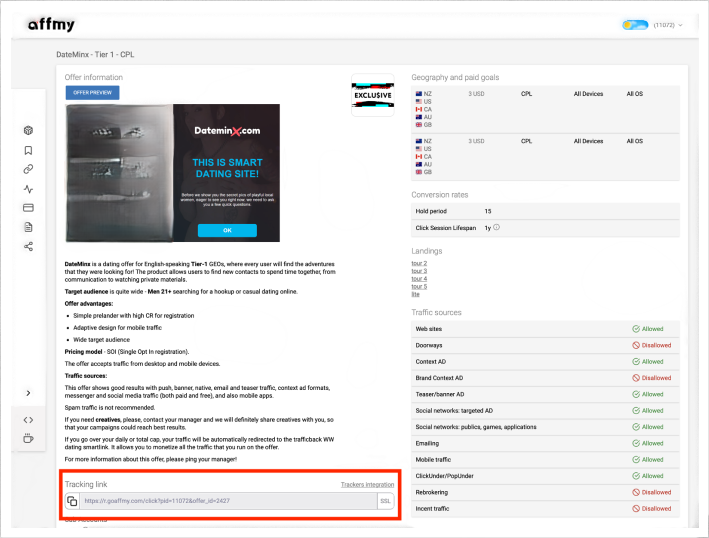Open the activity pulse sidebar icon

pyautogui.click(x=28, y=189)
